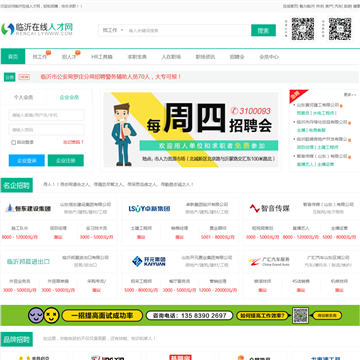Click the 智音传媒 company logo
The width and height of the screenshot is (360, 360).
point(270,208)
